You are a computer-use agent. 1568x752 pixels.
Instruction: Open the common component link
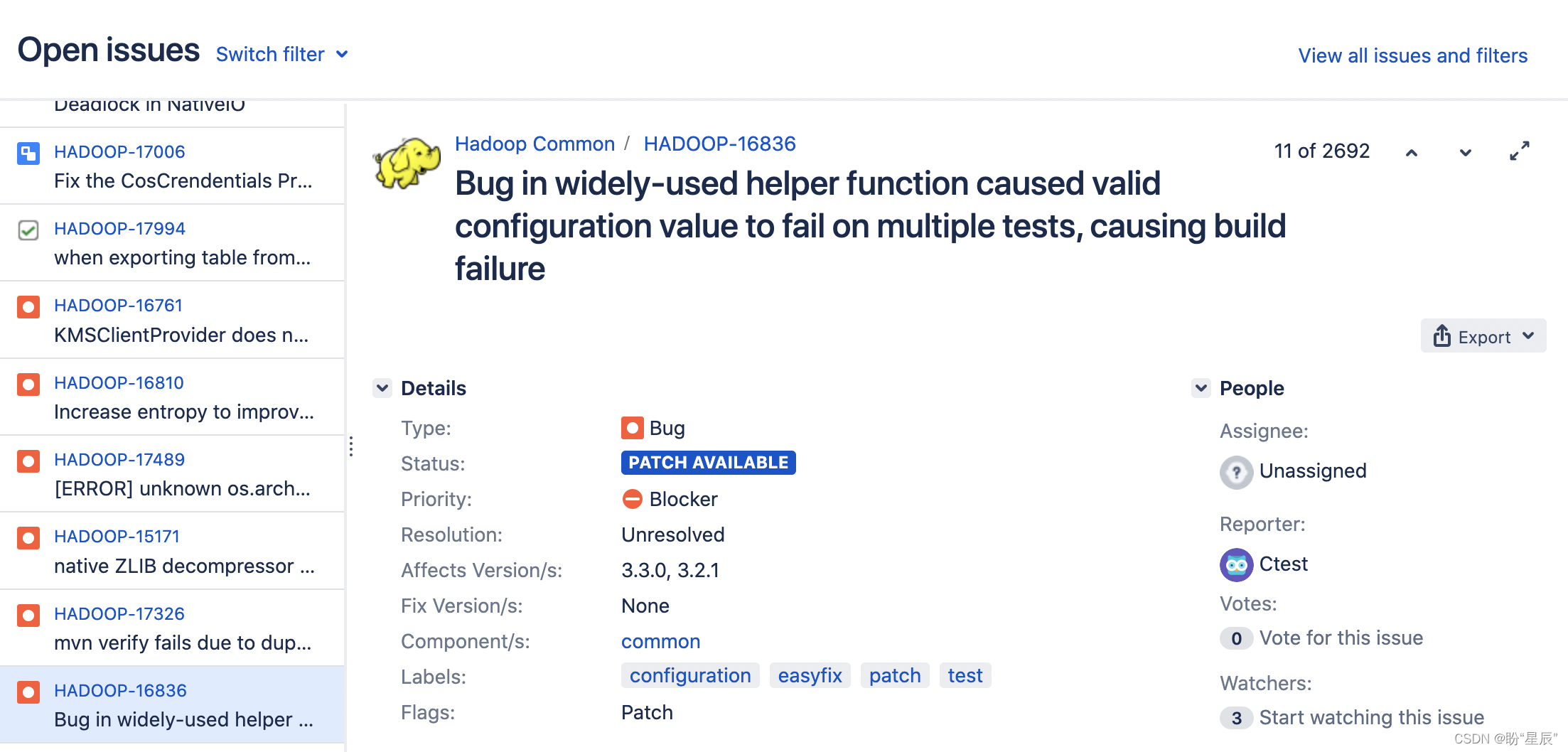click(x=660, y=641)
